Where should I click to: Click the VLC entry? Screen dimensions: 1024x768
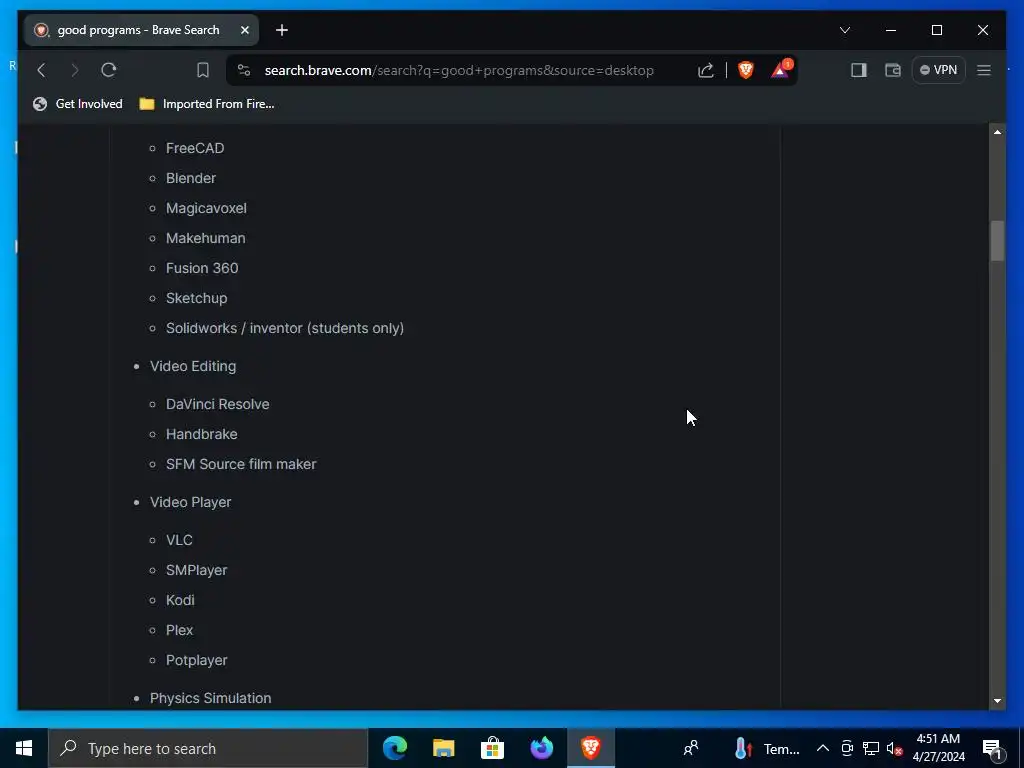[x=179, y=540]
